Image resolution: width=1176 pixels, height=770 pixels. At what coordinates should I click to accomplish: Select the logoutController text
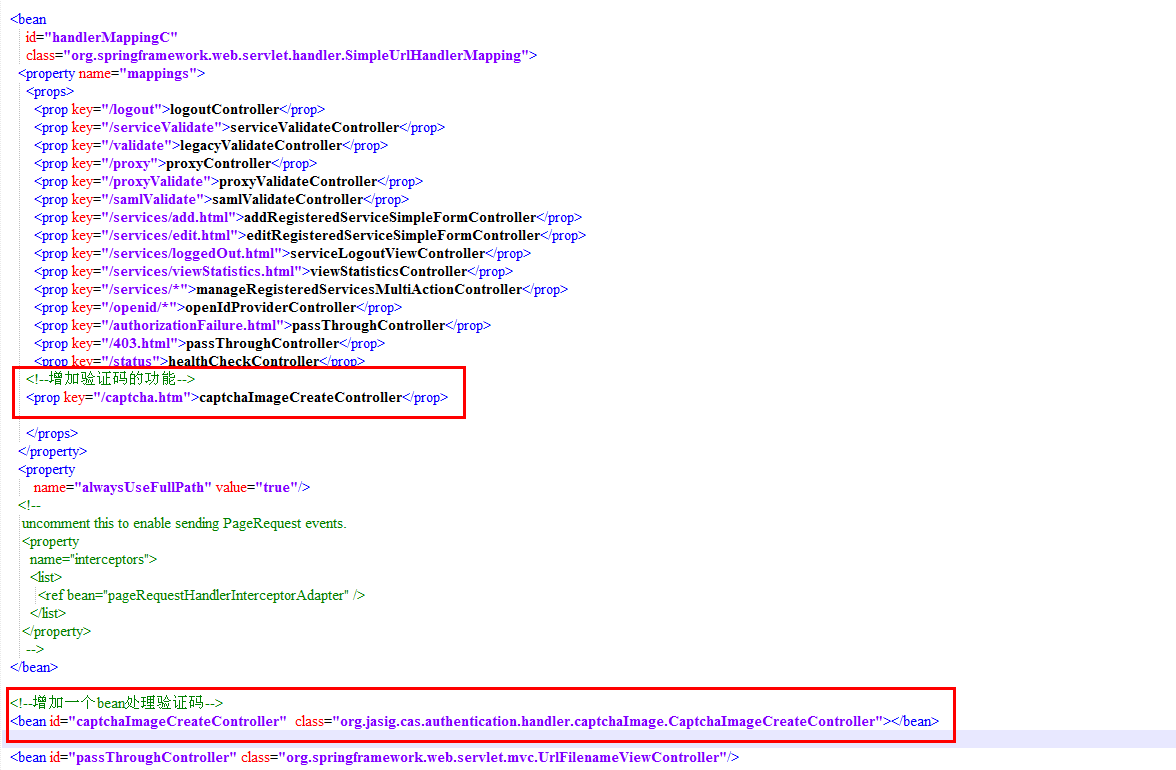[224, 109]
